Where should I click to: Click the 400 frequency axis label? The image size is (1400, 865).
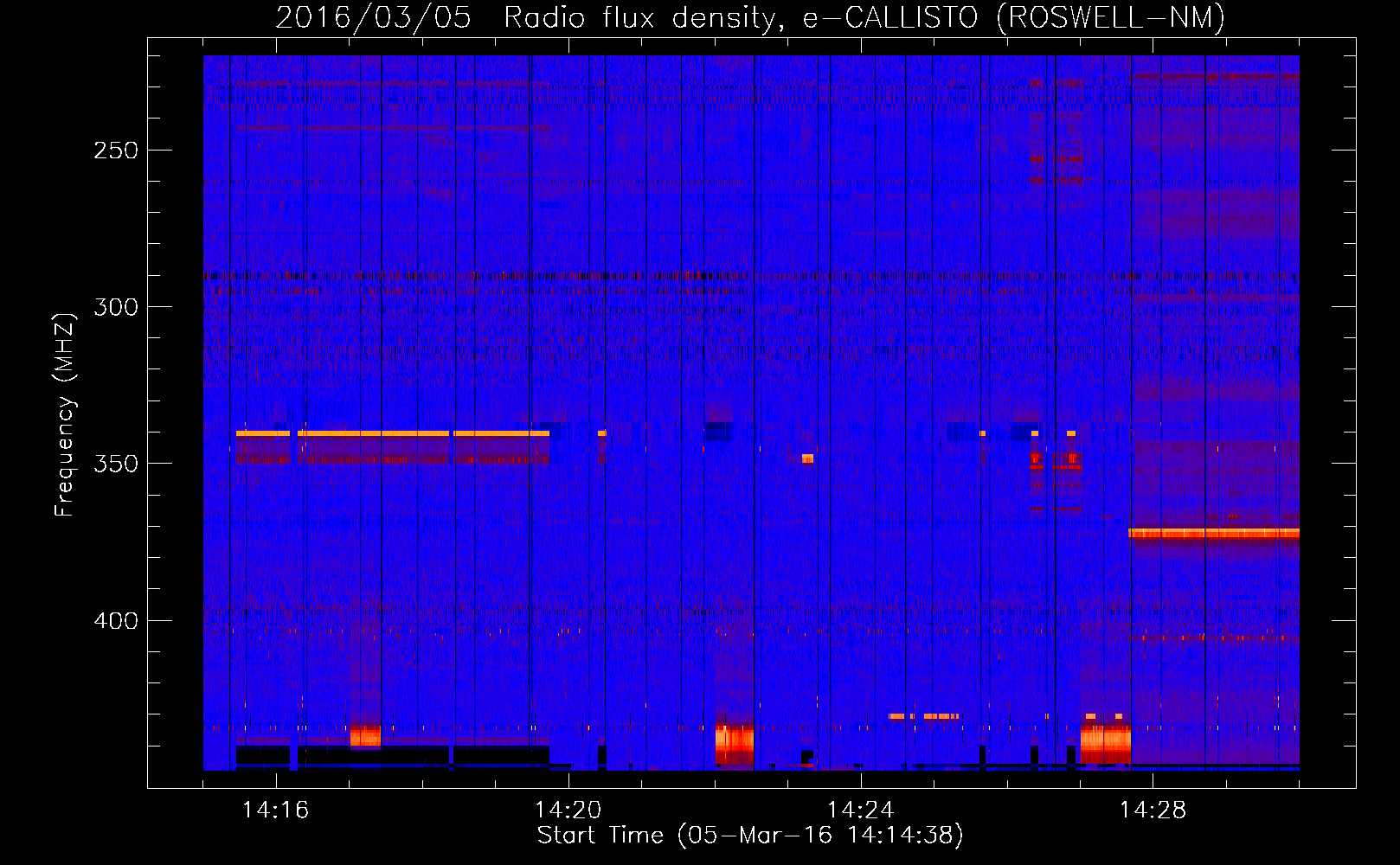[116, 621]
